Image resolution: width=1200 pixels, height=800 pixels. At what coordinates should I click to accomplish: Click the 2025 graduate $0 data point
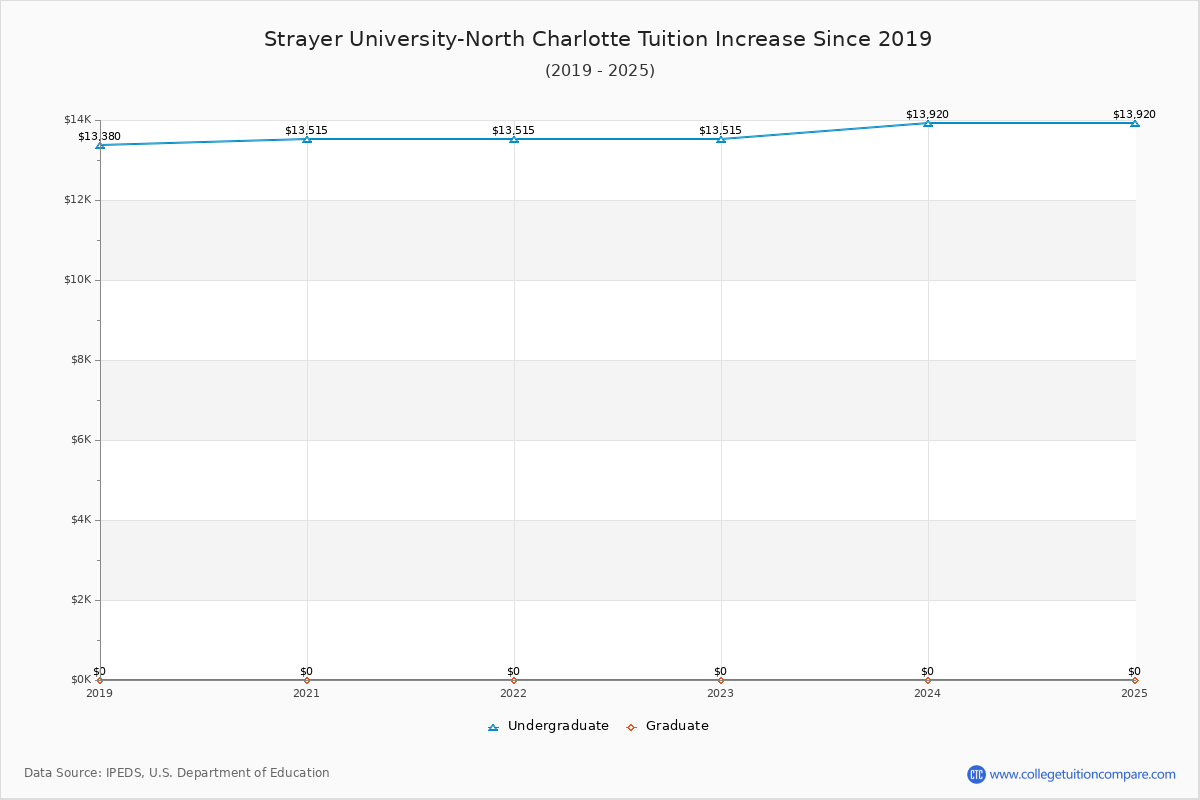pos(1135,680)
